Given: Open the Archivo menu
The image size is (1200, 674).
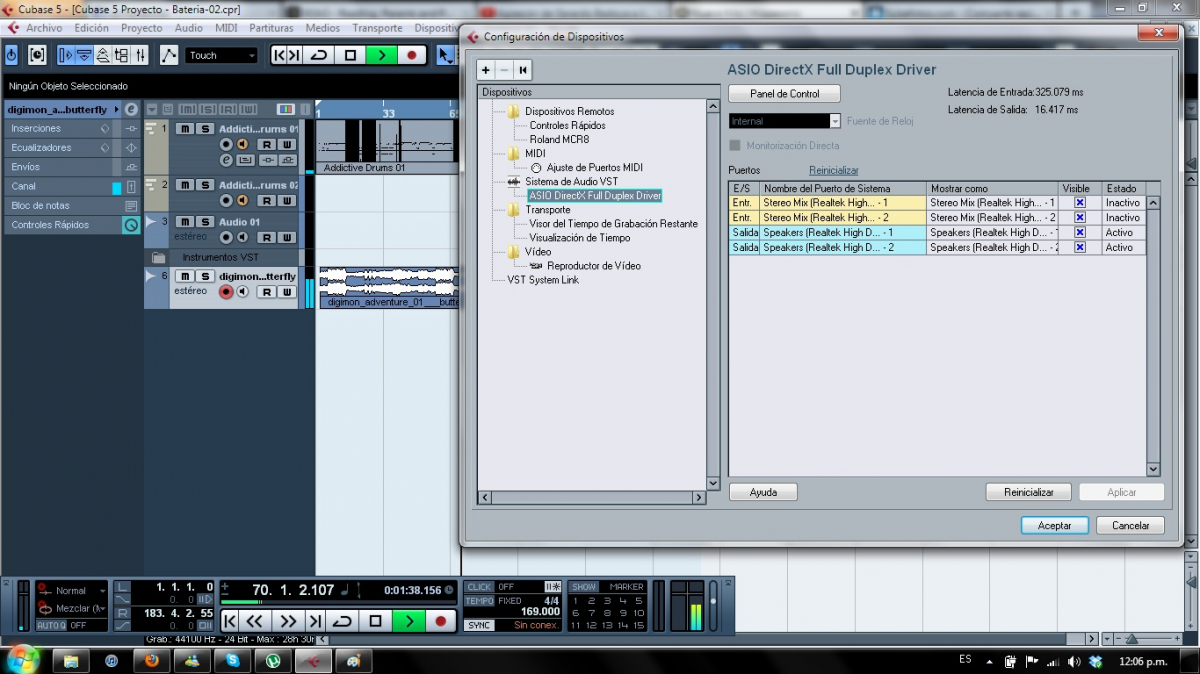Looking at the screenshot, I should [44, 28].
